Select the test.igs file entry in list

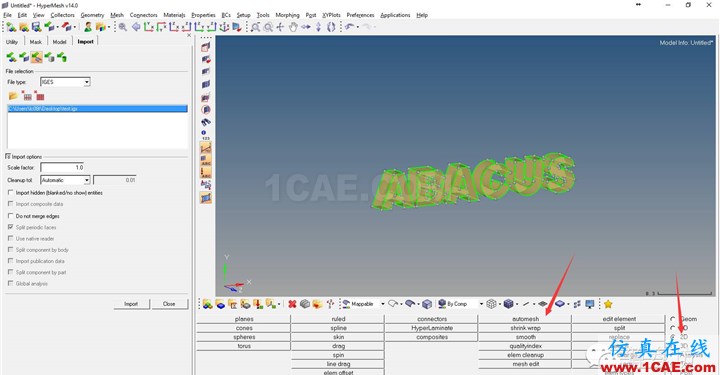[97, 109]
